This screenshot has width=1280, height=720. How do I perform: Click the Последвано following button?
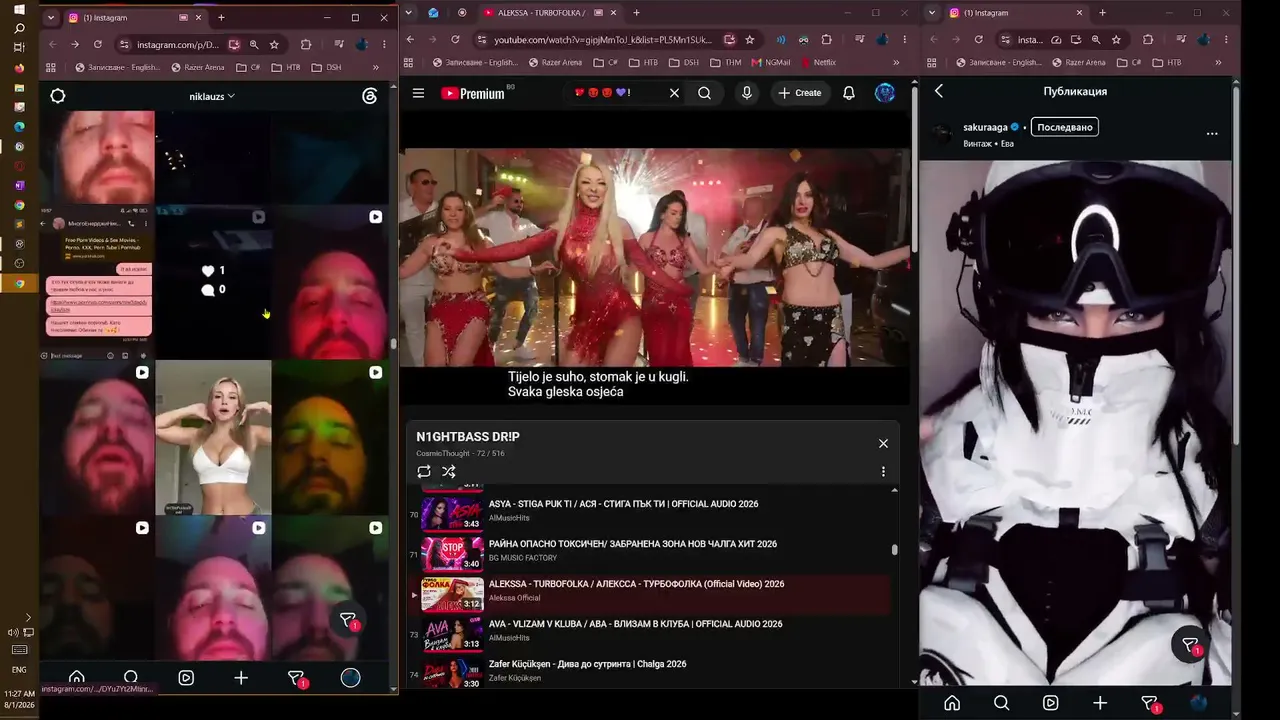[1065, 127]
